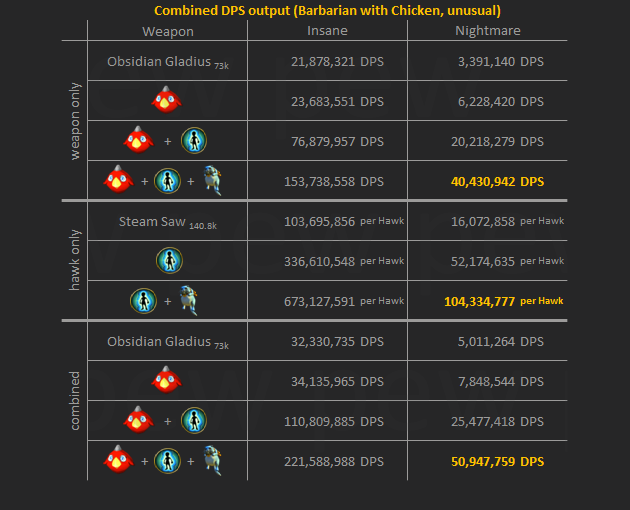Click the white pet icon in the 221,588,988 DPS row
Image resolution: width=630 pixels, height=510 pixels.
pos(212,460)
